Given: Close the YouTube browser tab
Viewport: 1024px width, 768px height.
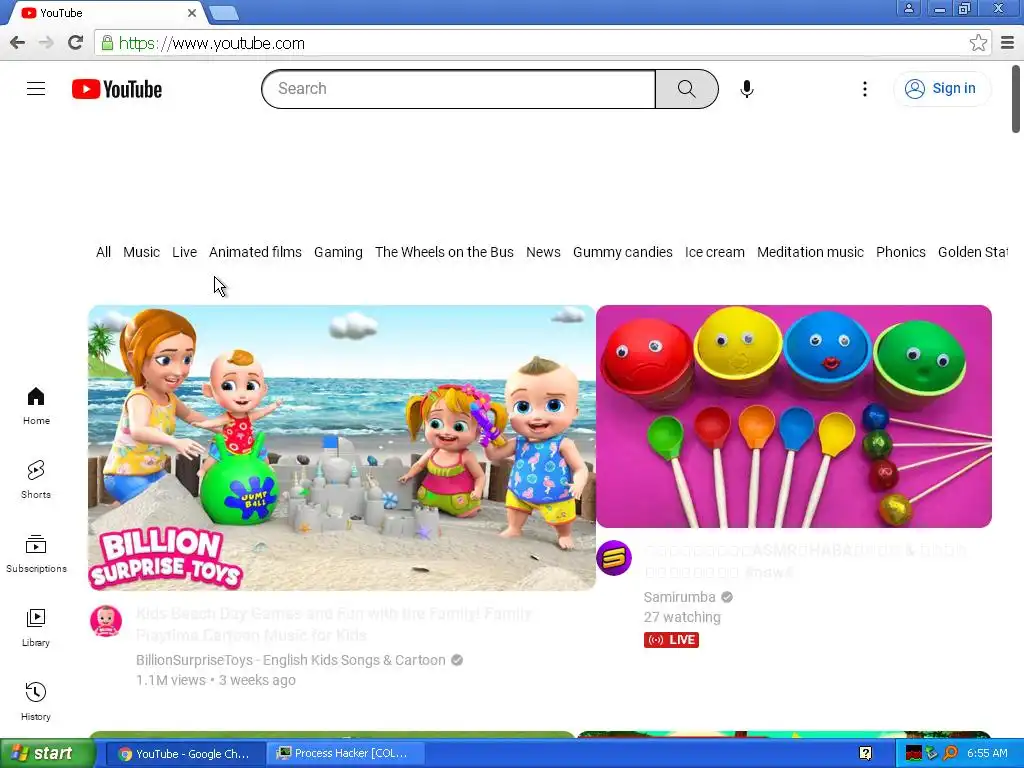Looking at the screenshot, I should pos(192,12).
